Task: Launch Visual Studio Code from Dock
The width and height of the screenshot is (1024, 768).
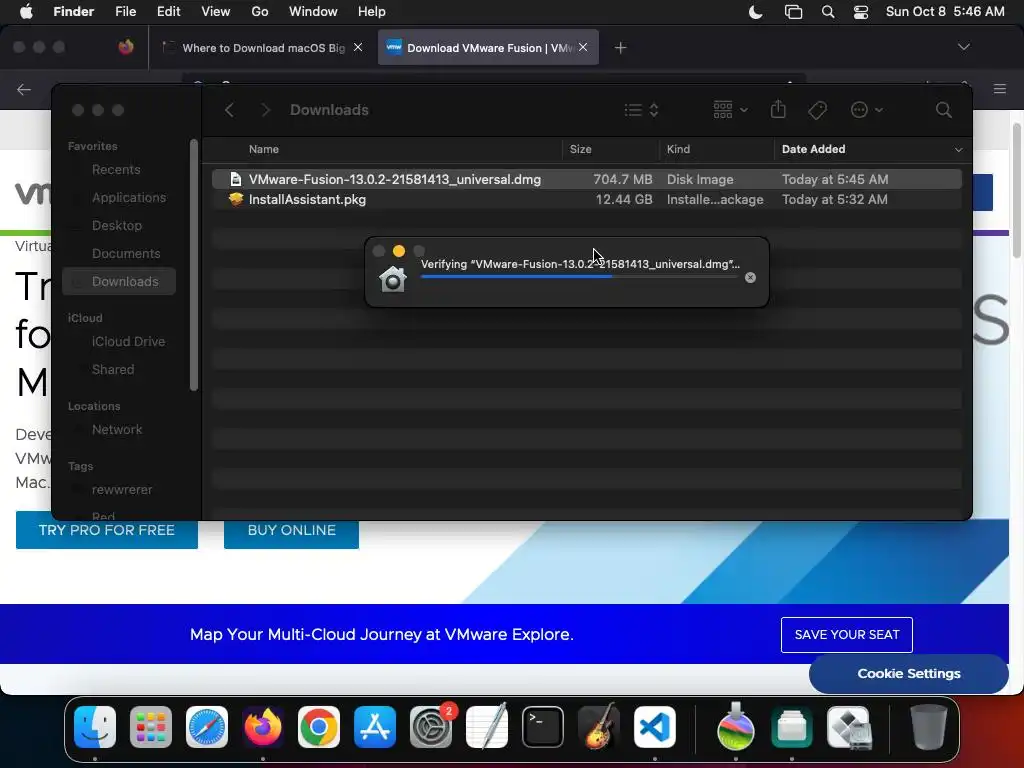Action: pyautogui.click(x=654, y=728)
